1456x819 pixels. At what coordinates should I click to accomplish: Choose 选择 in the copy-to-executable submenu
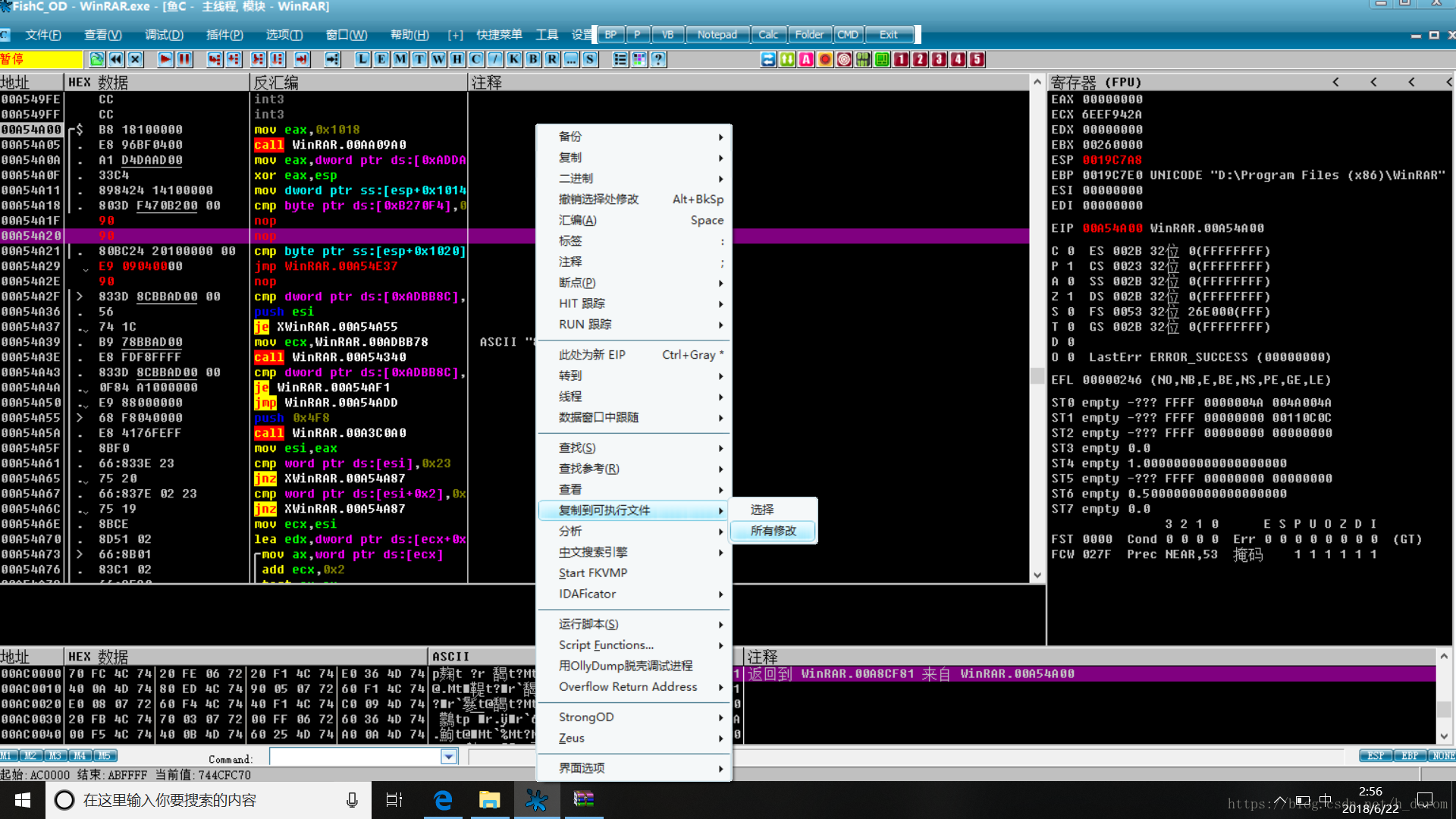pos(773,510)
